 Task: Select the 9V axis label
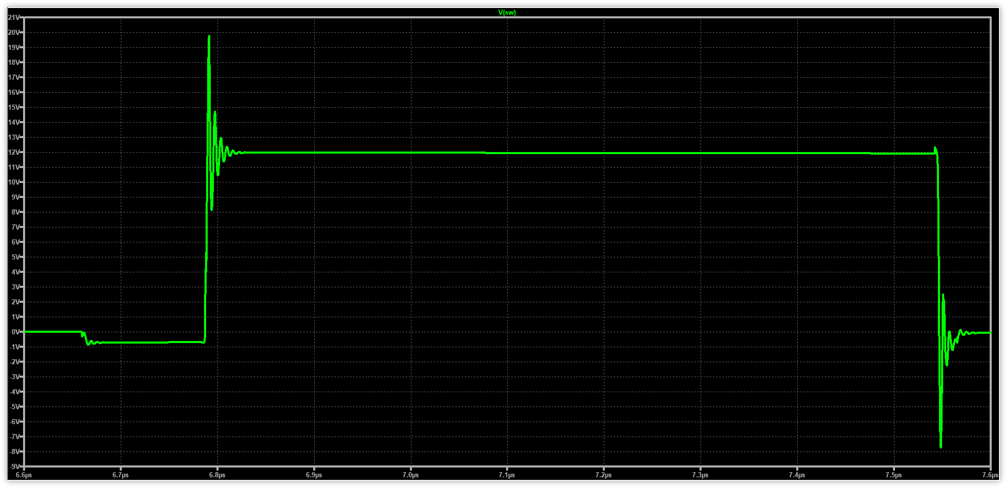point(15,197)
